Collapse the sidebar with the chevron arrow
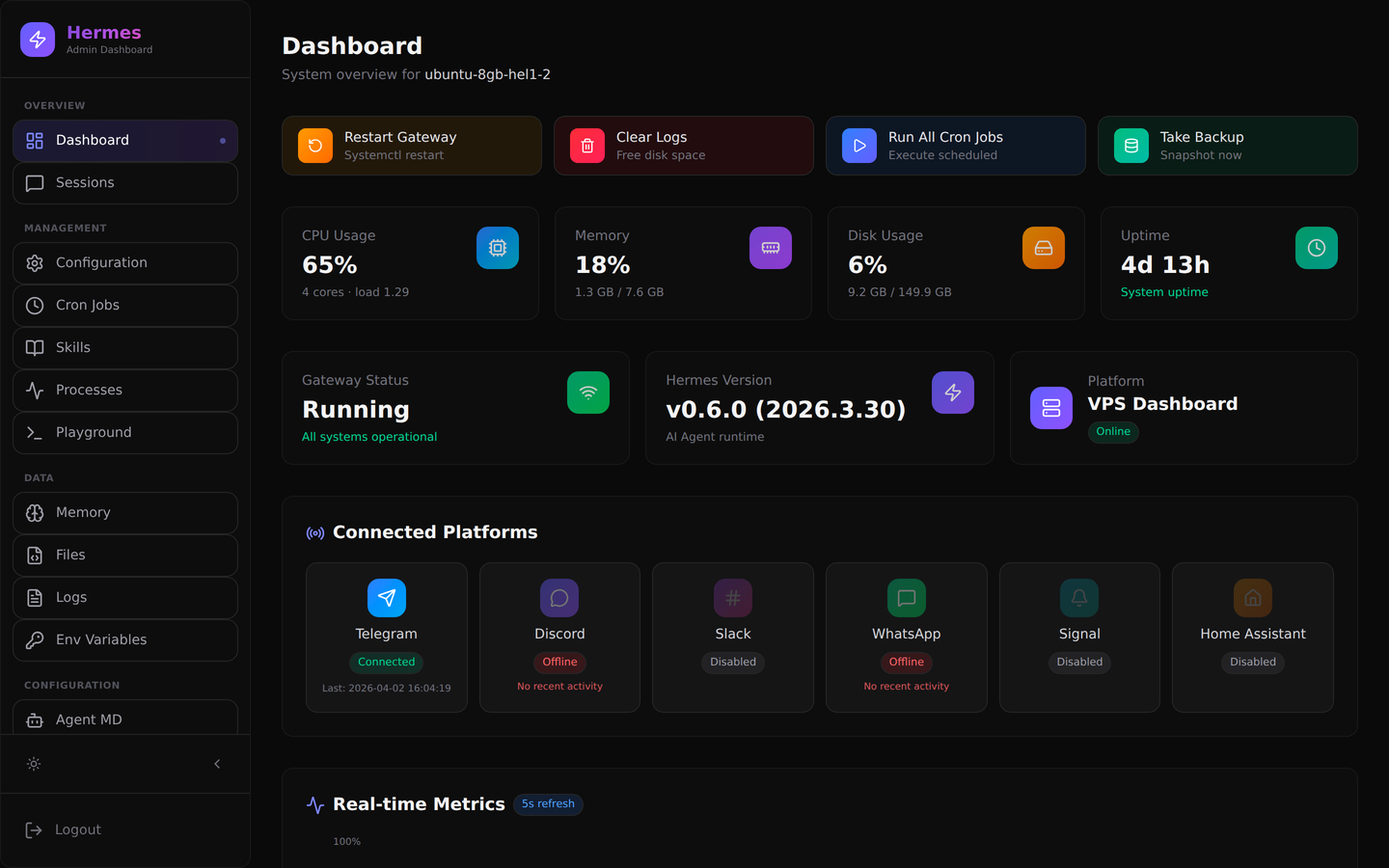 217,764
